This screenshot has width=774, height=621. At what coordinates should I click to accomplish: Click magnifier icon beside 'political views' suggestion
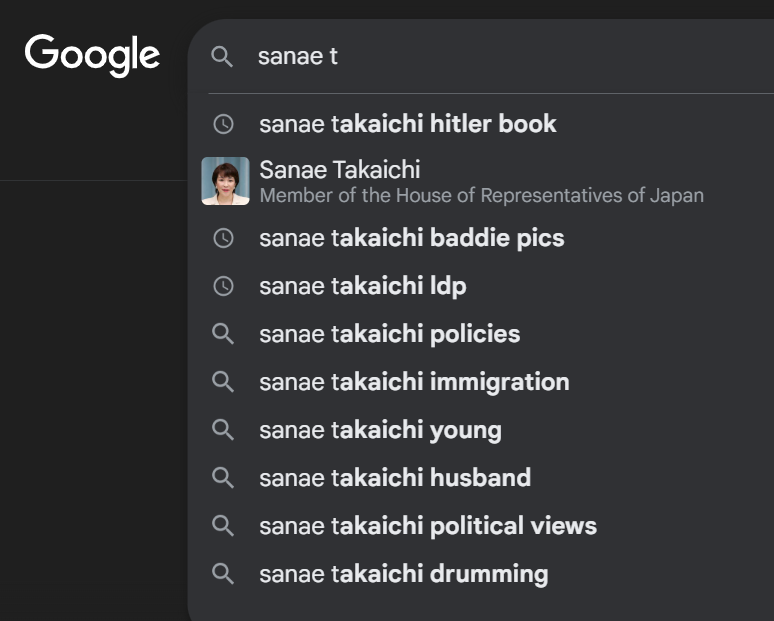click(223, 526)
